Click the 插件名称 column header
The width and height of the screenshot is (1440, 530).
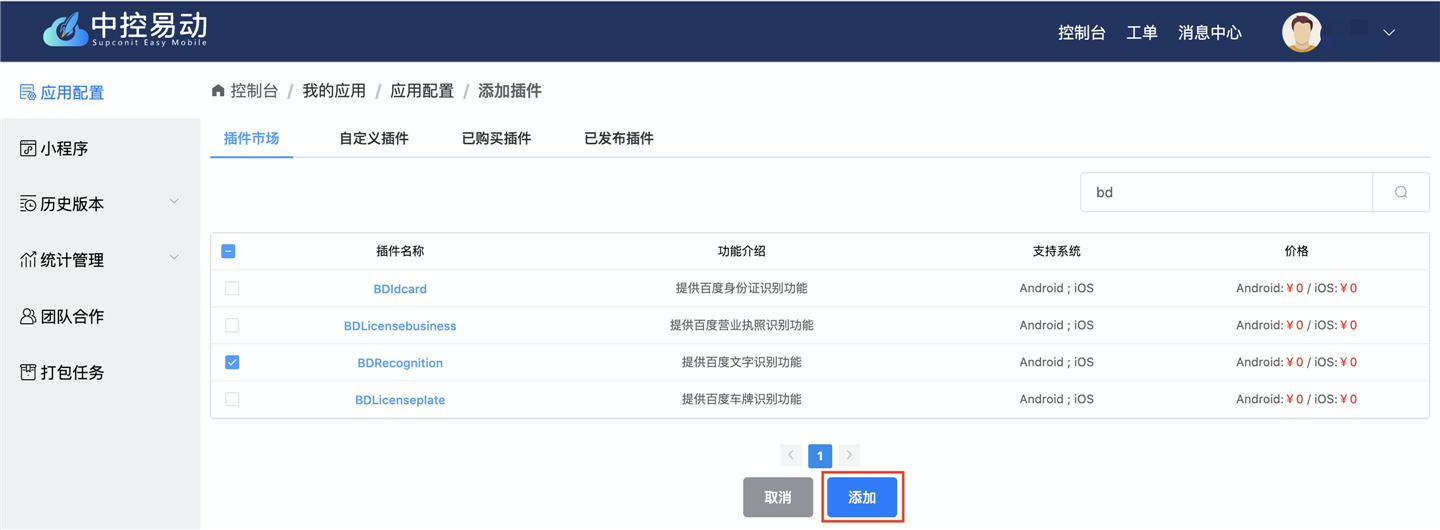click(x=400, y=251)
